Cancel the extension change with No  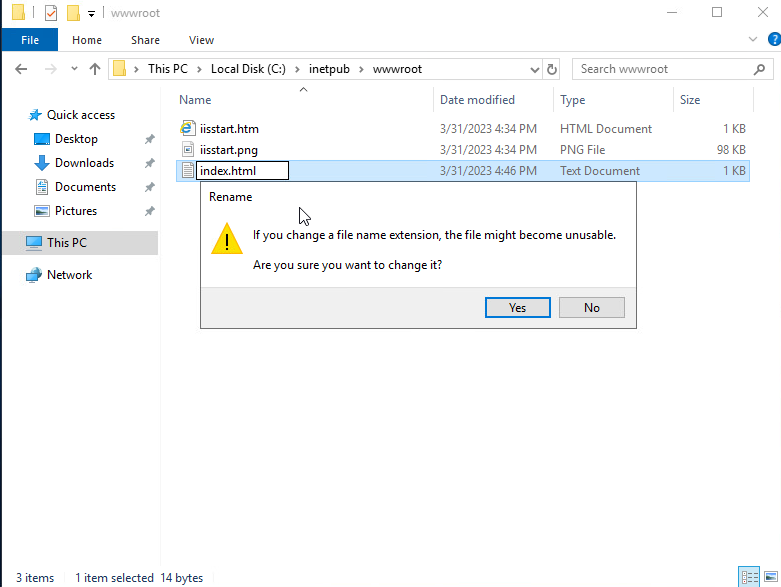coord(592,308)
